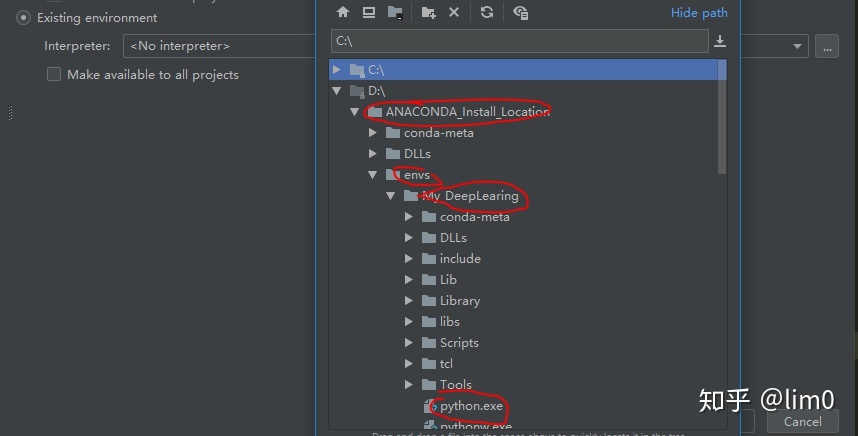
Task: Collapse the ANACONDA_Install_Location folder
Action: (355, 112)
